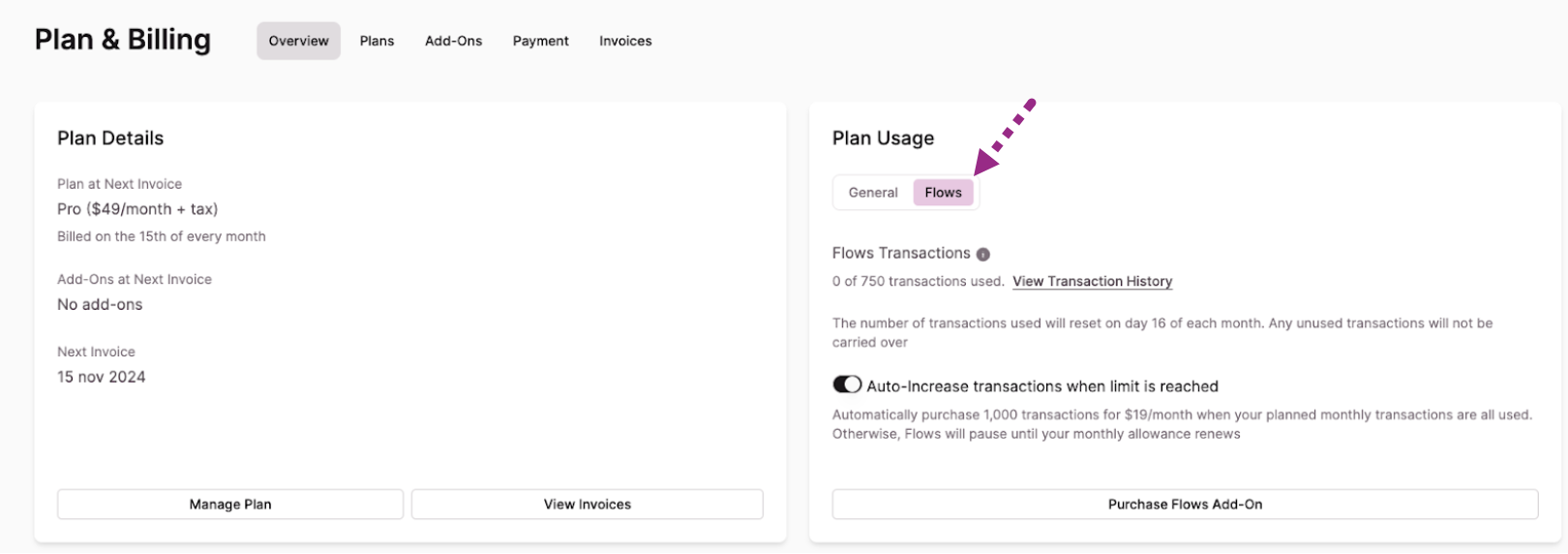1568x554 pixels.
Task: Click the Plan & Billing page title
Action: pos(123,40)
